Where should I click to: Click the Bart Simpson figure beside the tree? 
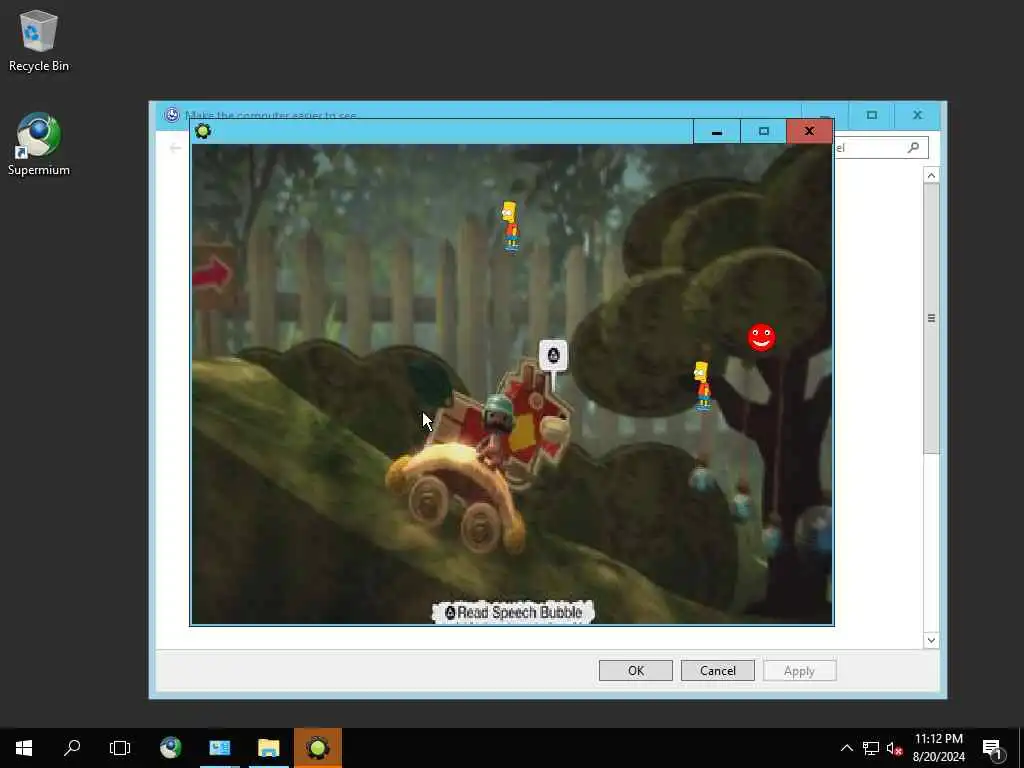pos(702,385)
